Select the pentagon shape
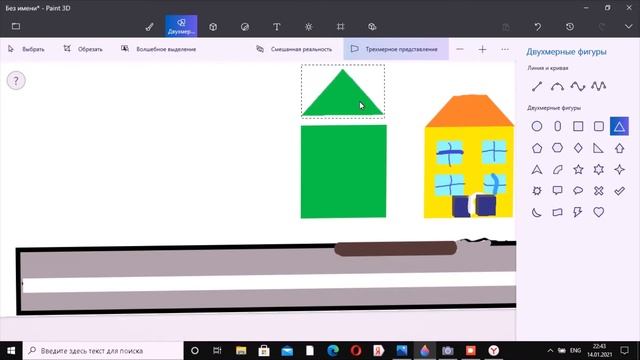The image size is (640, 360). 537,148
